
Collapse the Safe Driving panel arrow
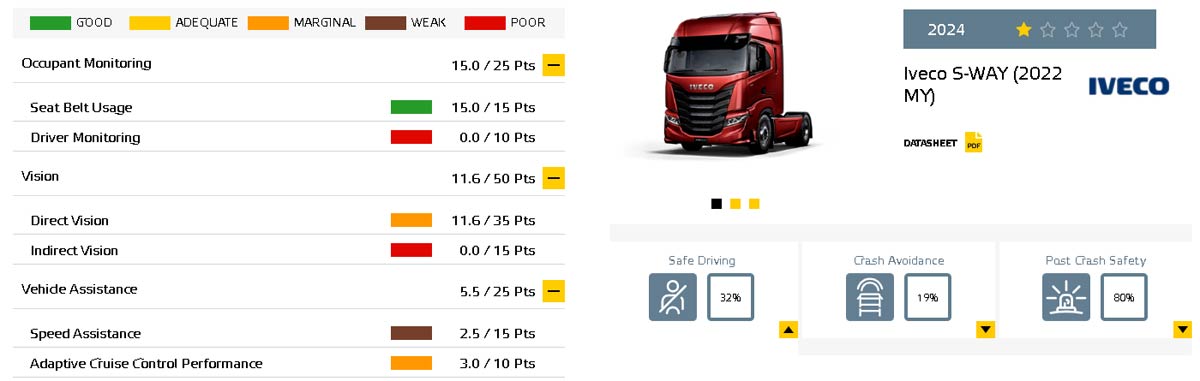[788, 330]
